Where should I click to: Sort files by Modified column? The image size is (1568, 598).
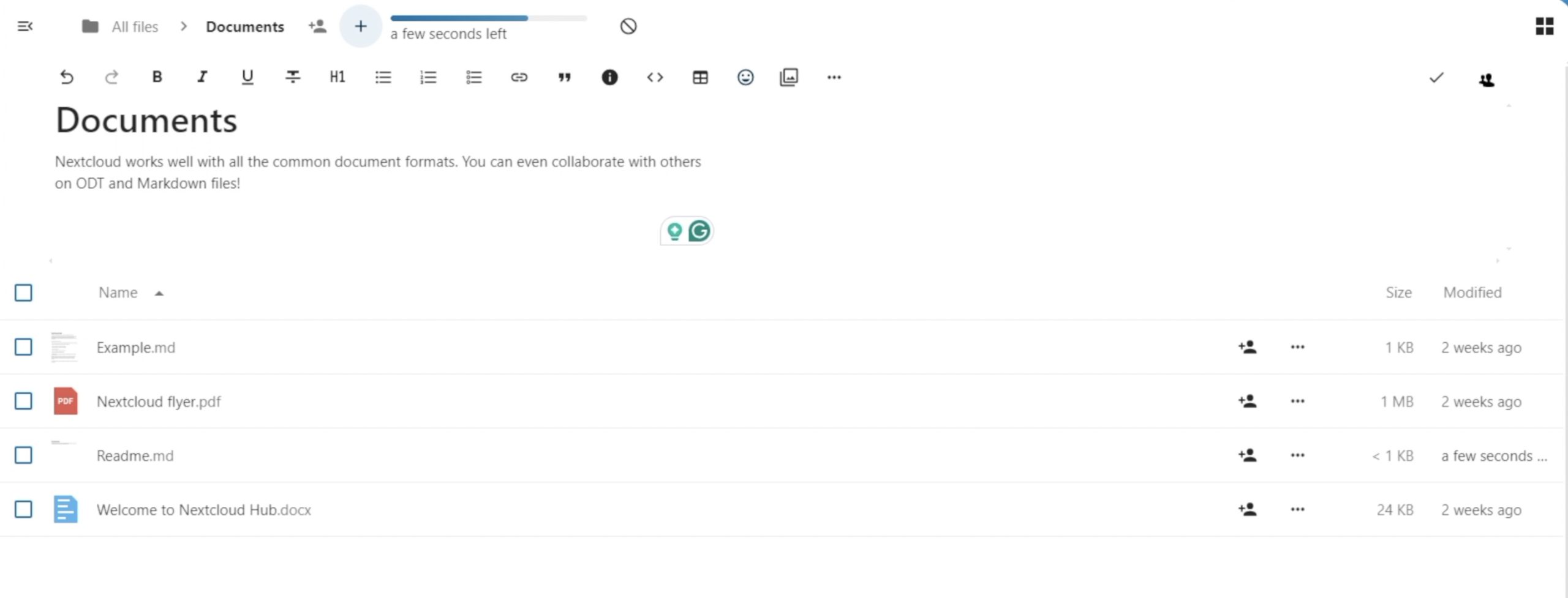1472,293
